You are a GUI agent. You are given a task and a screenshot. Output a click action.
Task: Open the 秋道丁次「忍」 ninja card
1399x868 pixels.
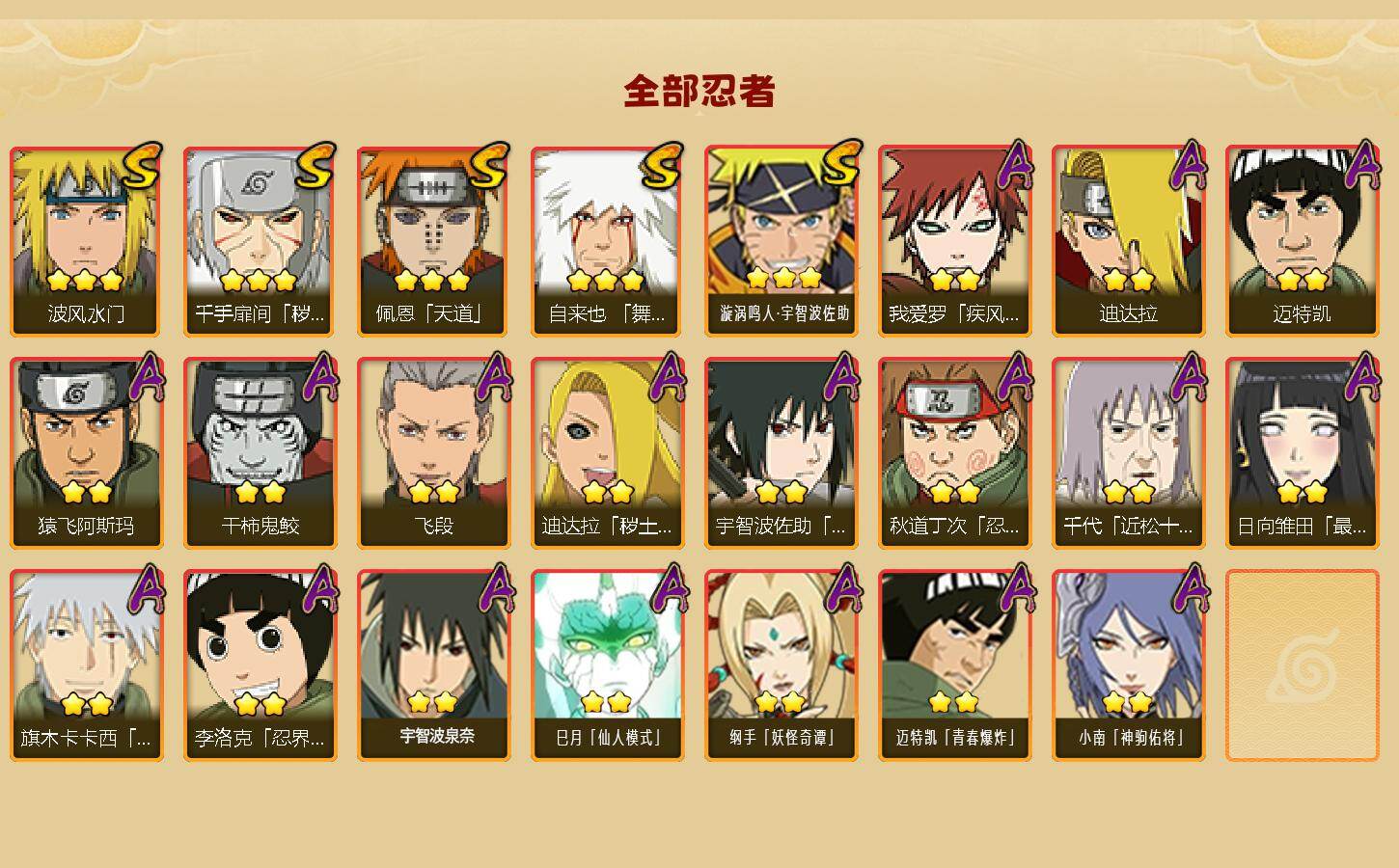click(955, 453)
